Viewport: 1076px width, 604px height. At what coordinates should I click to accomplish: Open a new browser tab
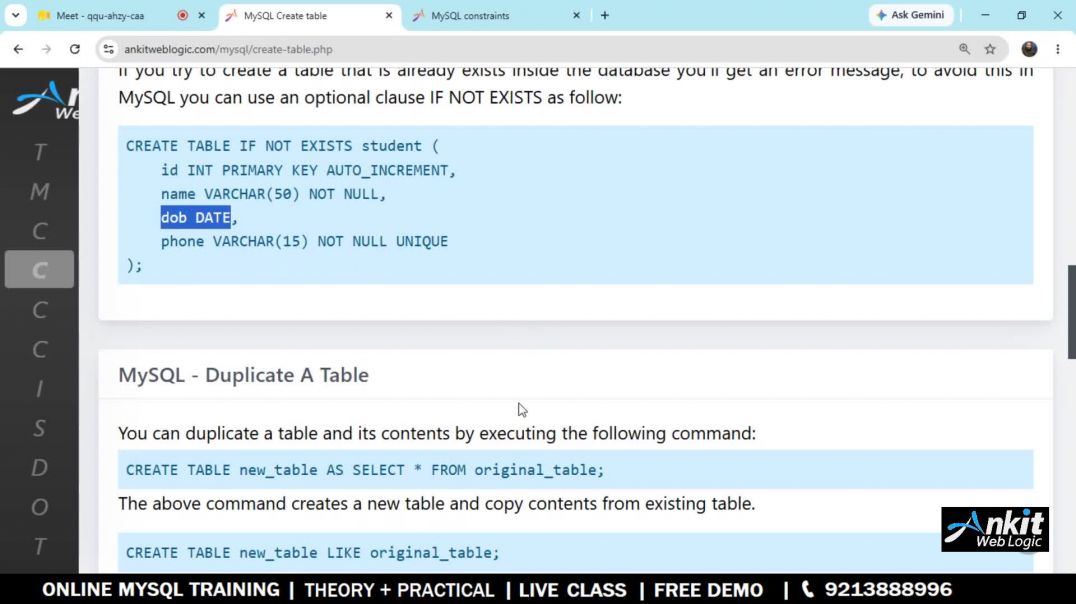(605, 15)
